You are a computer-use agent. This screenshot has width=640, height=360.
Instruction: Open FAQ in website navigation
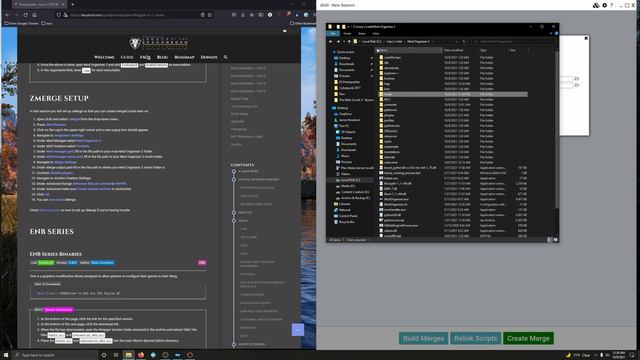pos(145,57)
